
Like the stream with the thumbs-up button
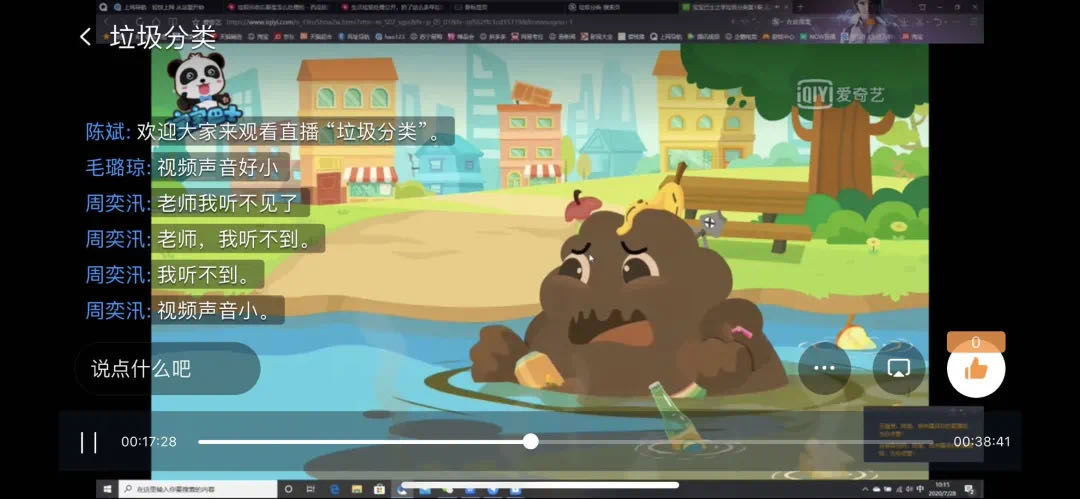tap(975, 369)
